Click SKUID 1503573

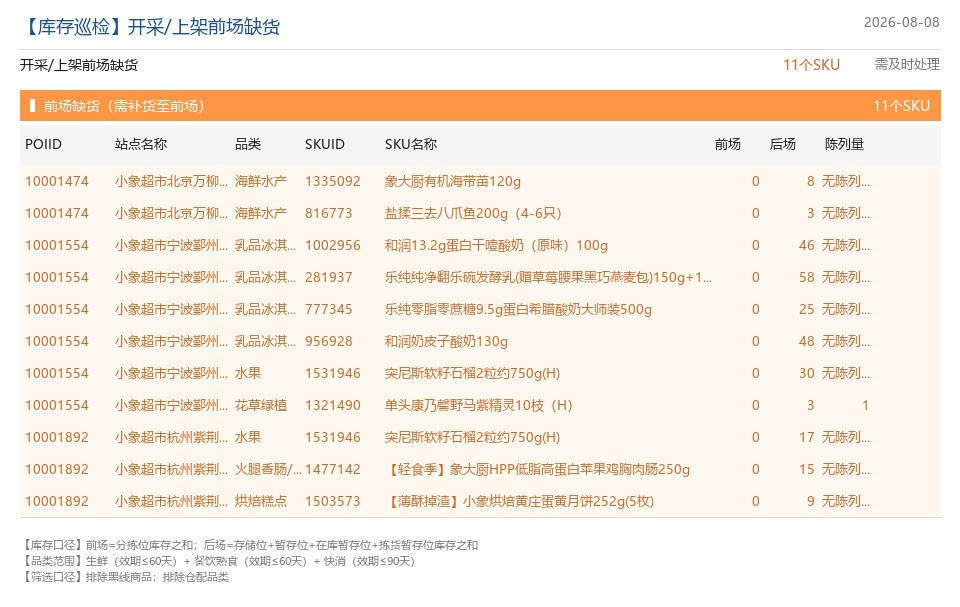point(332,501)
